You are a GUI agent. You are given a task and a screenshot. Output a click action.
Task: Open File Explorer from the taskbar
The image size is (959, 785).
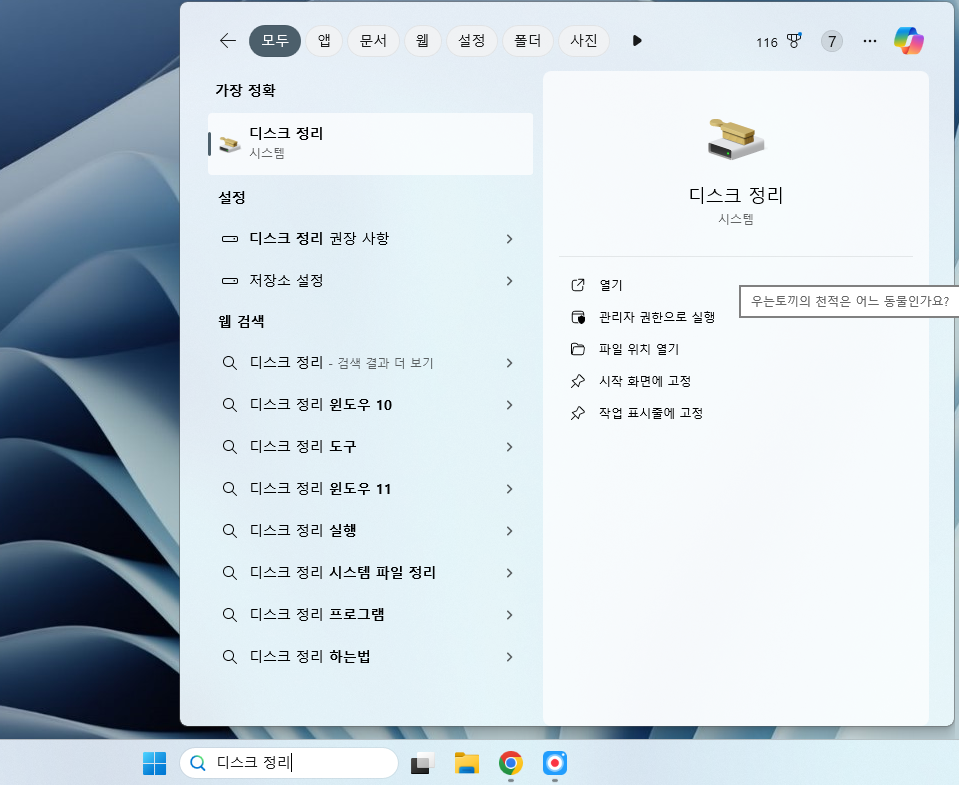[x=467, y=763]
